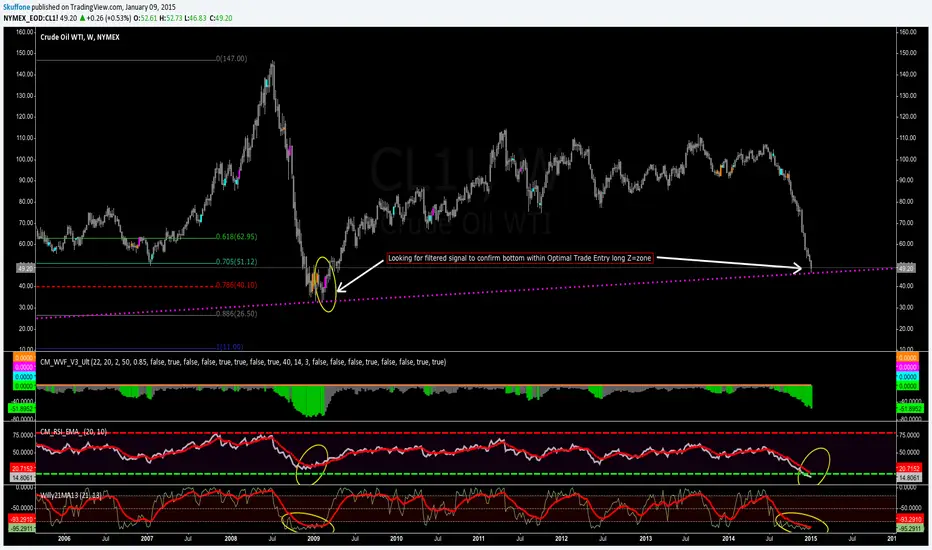Click 160.00 on the left price scale
The width and height of the screenshot is (932, 550).
[24, 32]
